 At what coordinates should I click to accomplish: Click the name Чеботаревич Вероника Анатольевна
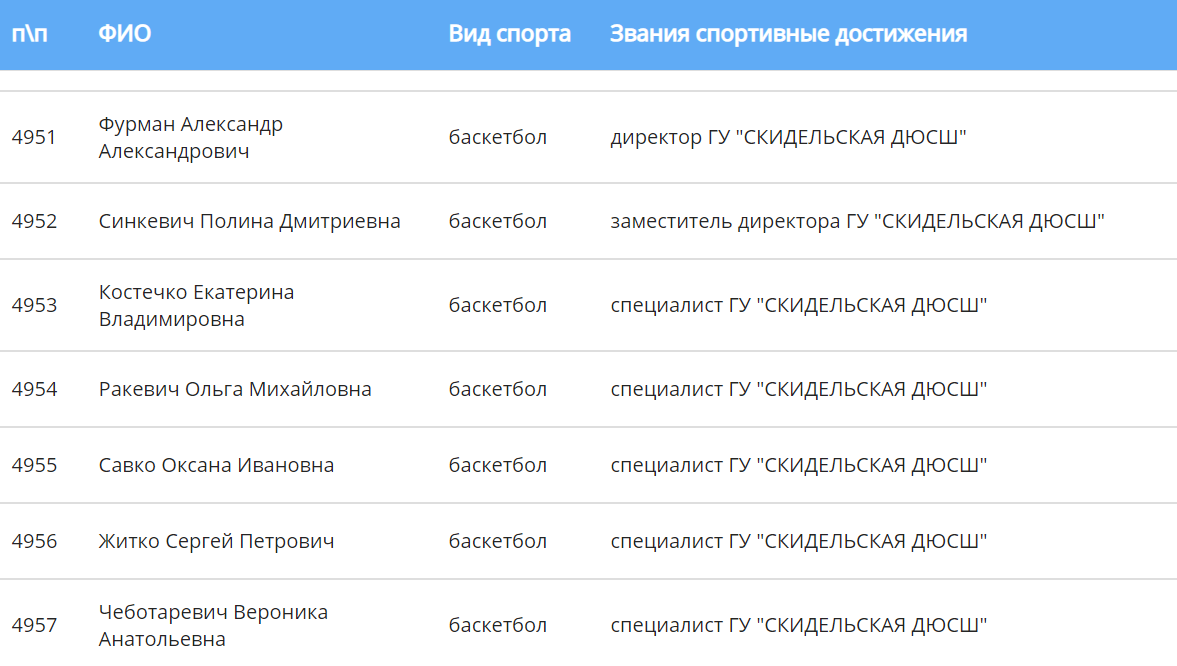[213, 625]
